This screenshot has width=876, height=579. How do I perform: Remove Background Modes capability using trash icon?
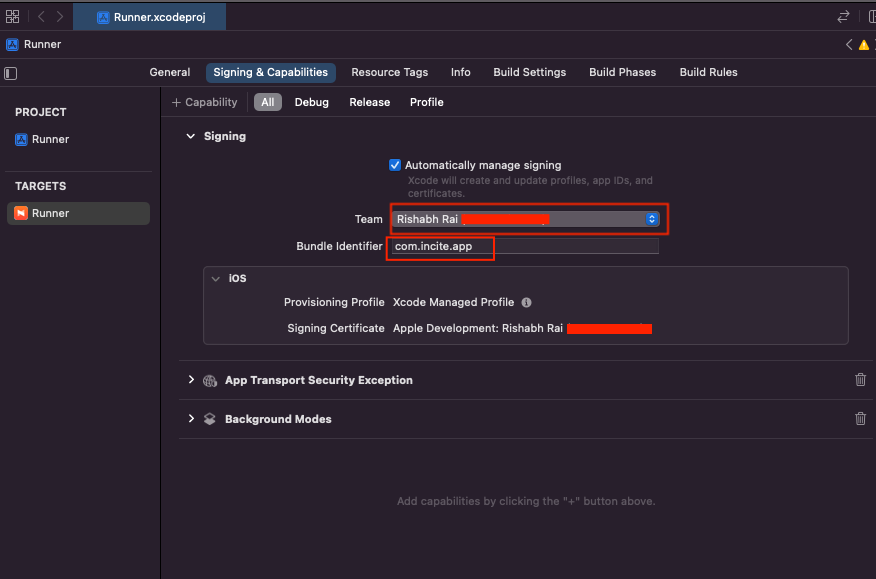coord(860,419)
